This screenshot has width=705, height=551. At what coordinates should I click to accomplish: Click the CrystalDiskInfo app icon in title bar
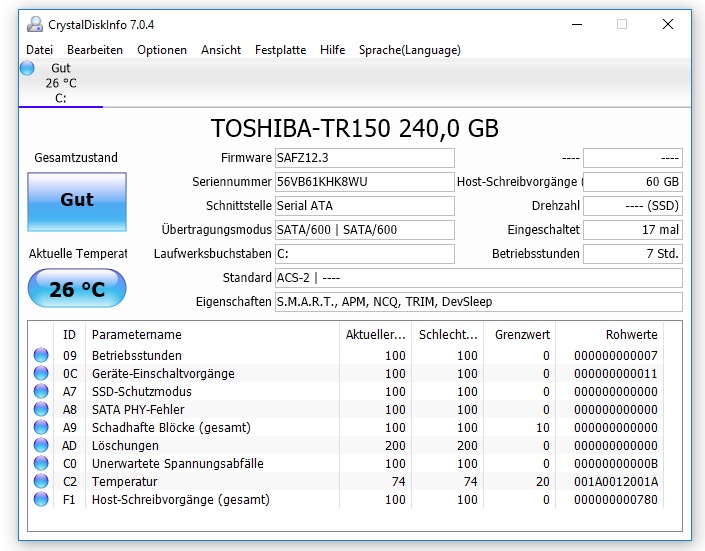click(35, 24)
